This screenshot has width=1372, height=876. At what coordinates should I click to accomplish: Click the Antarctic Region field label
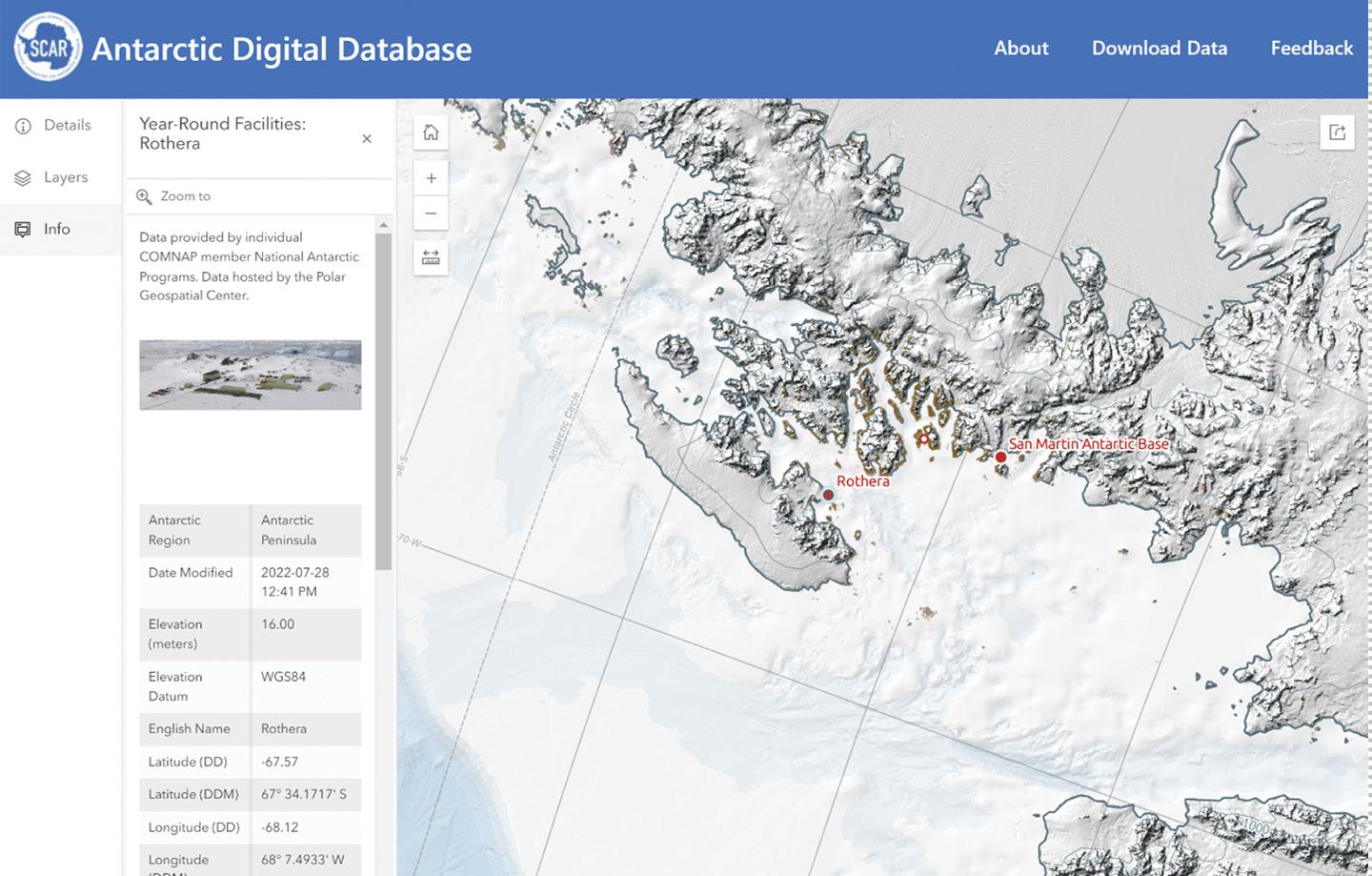coord(174,530)
